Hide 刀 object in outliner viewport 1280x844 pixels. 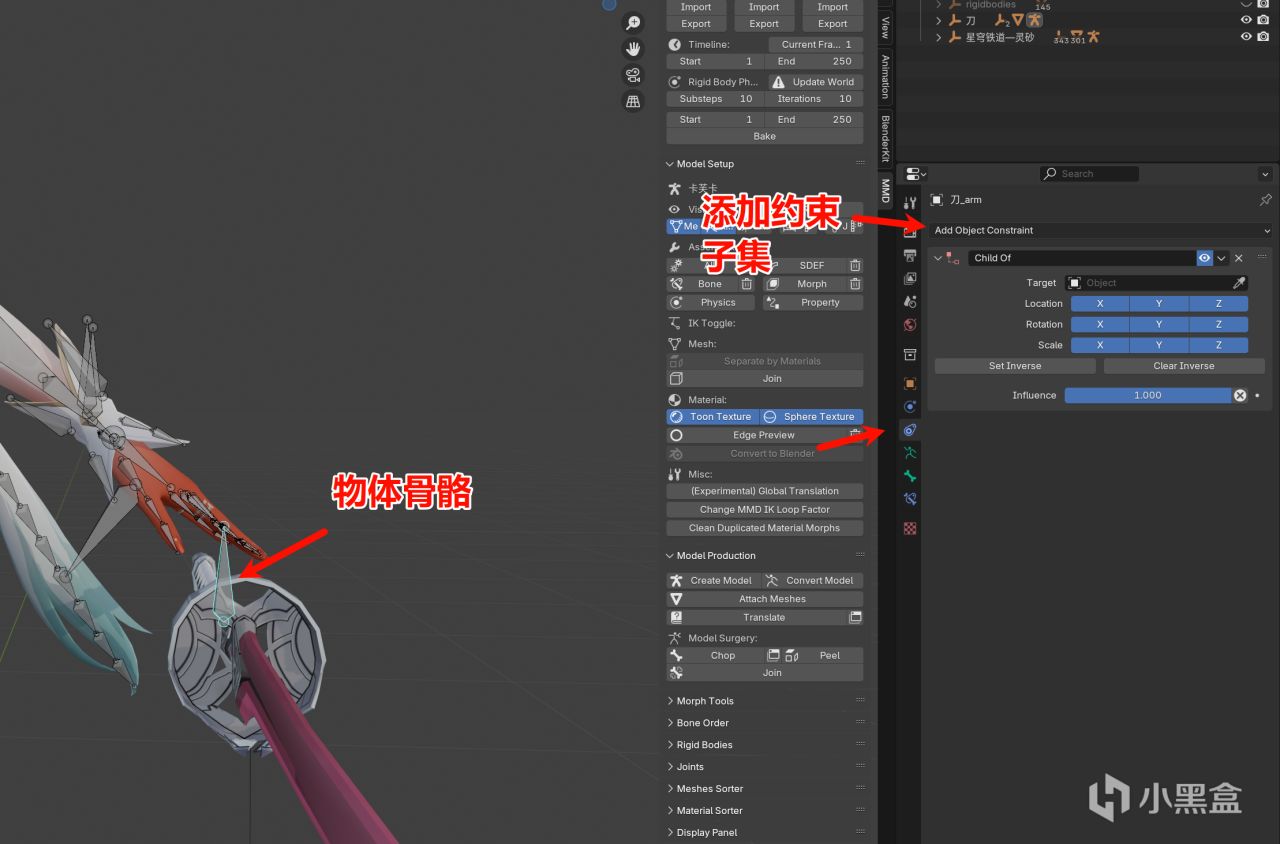1246,20
